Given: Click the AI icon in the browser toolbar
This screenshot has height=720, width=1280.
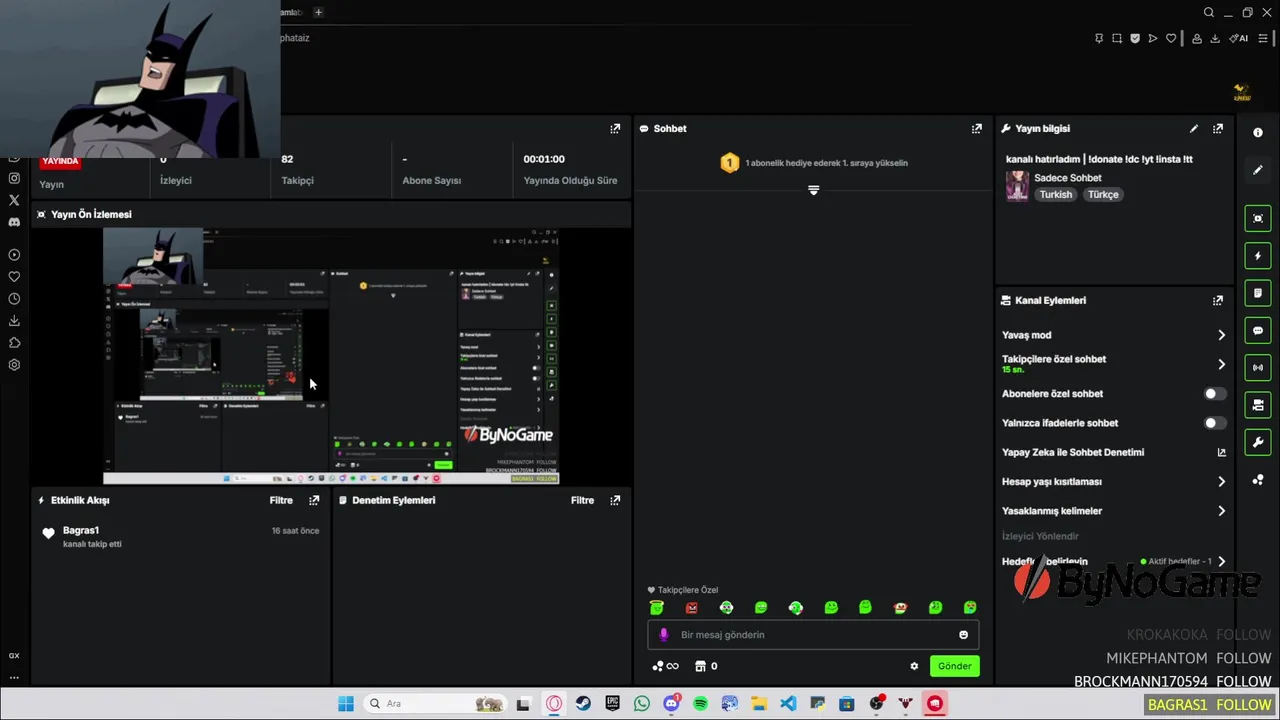Looking at the screenshot, I should coord(1239,38).
